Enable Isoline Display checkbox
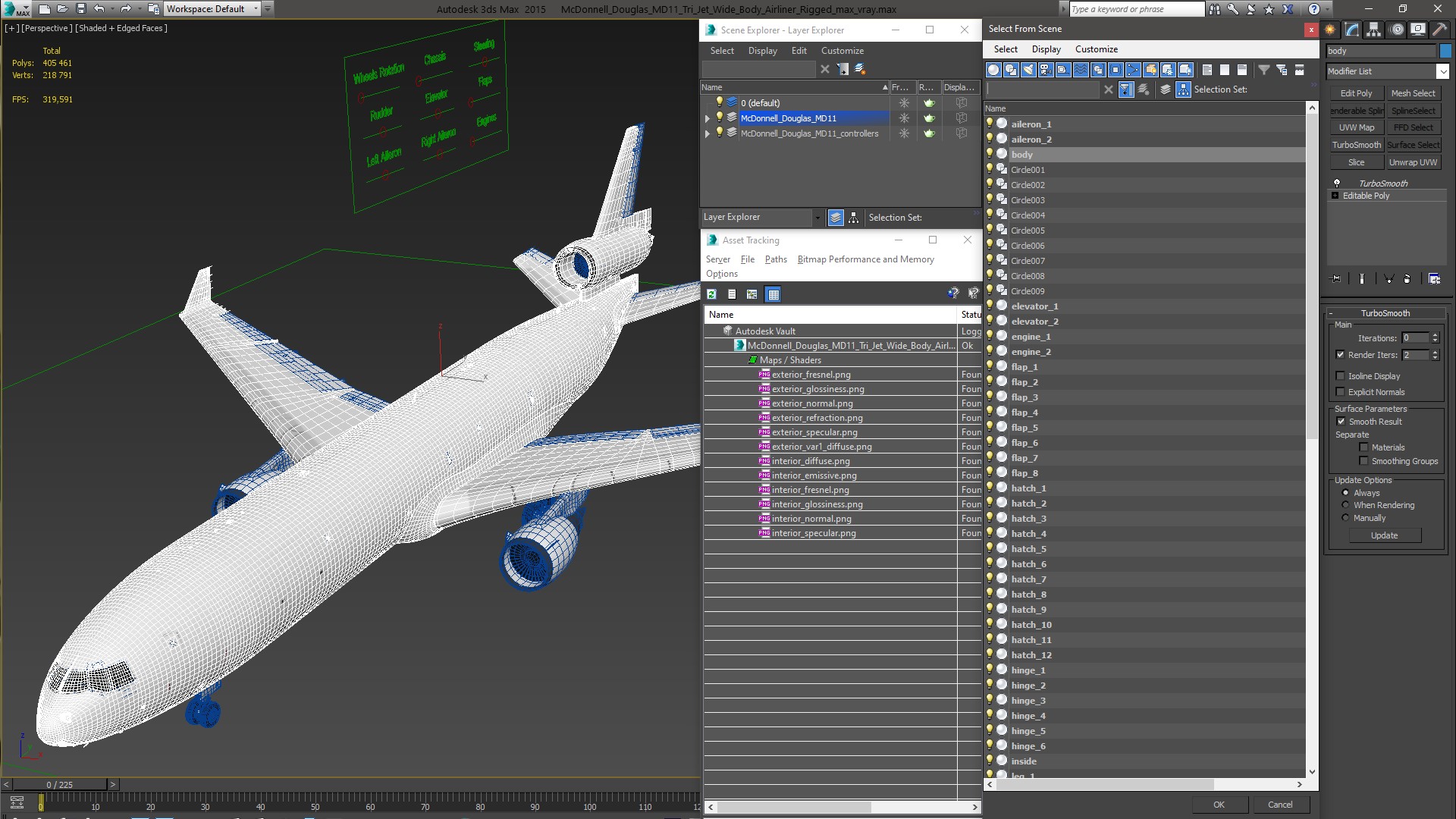The height and width of the screenshot is (819, 1456). (x=1340, y=376)
